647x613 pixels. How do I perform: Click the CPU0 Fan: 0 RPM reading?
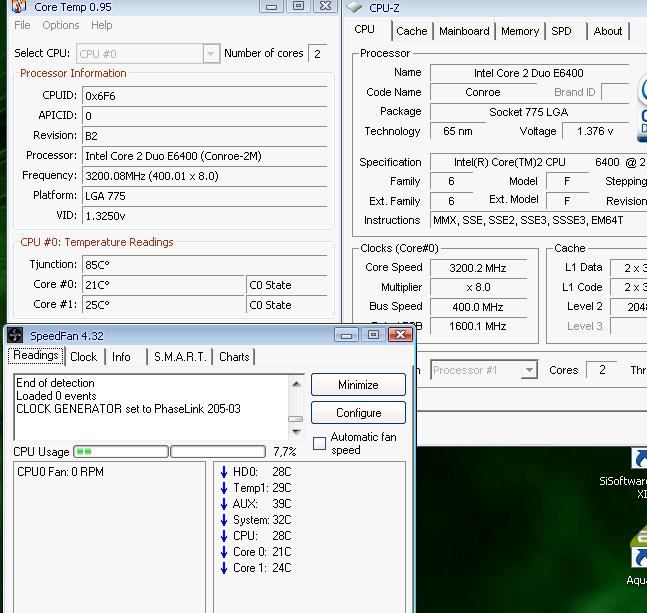coord(60,472)
